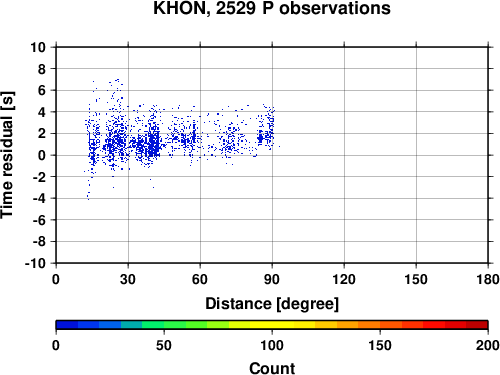Click the y-axis tick label 10

38,47
